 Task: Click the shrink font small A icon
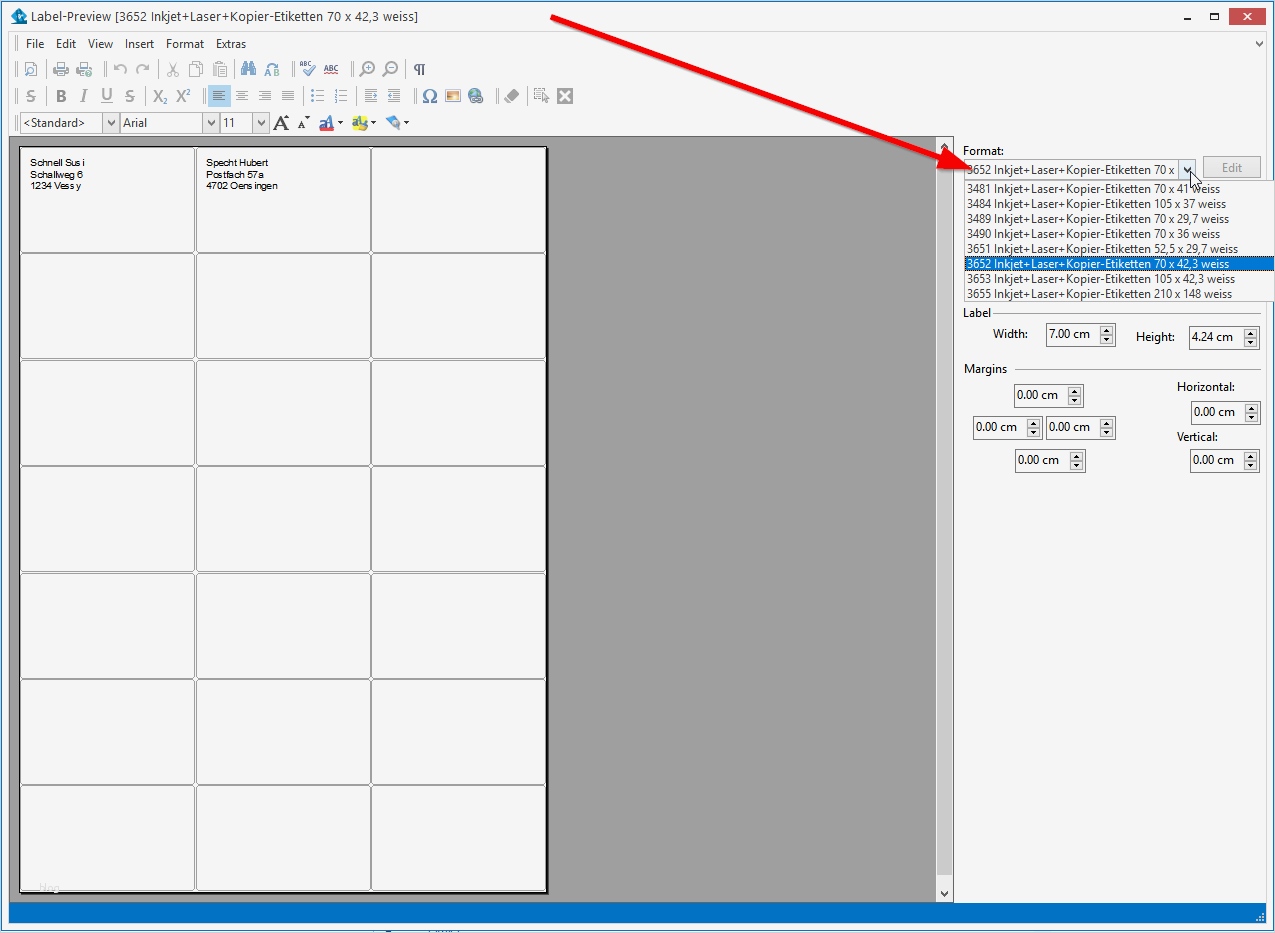pos(304,123)
